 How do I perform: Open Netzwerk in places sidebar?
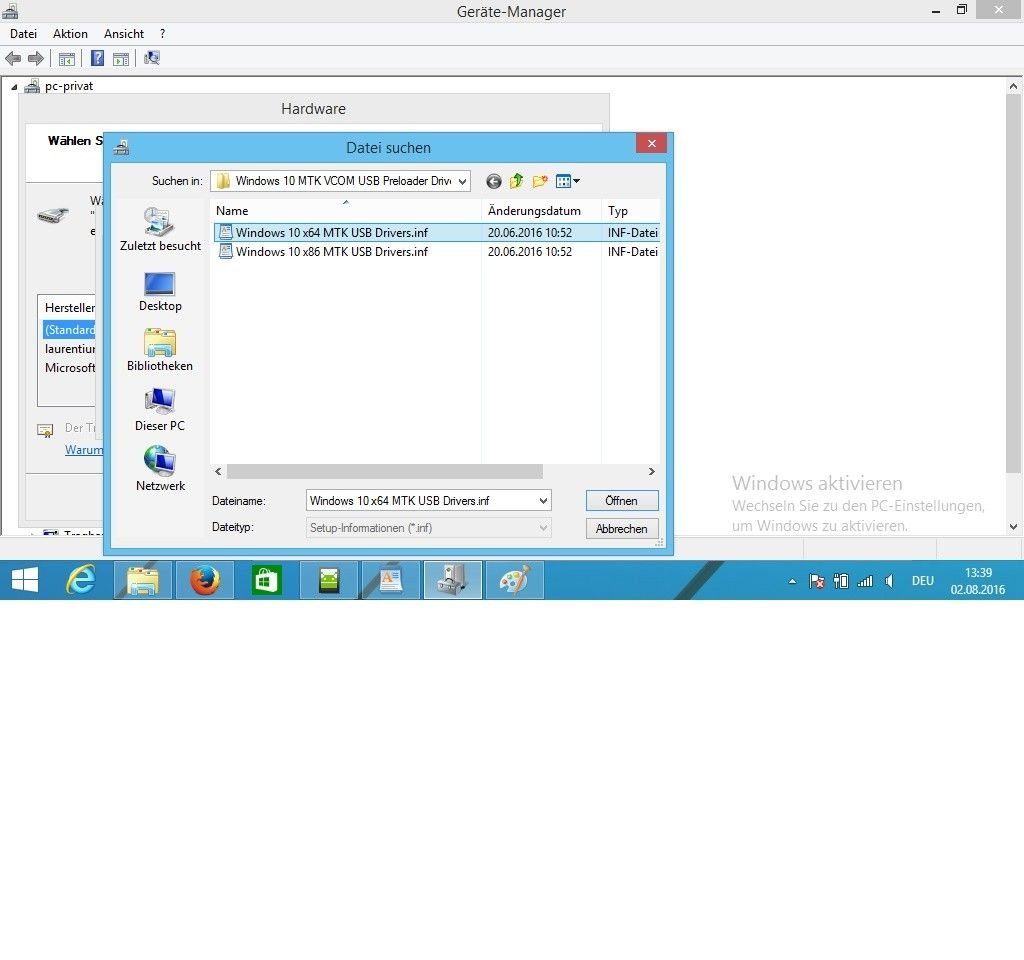click(x=160, y=470)
